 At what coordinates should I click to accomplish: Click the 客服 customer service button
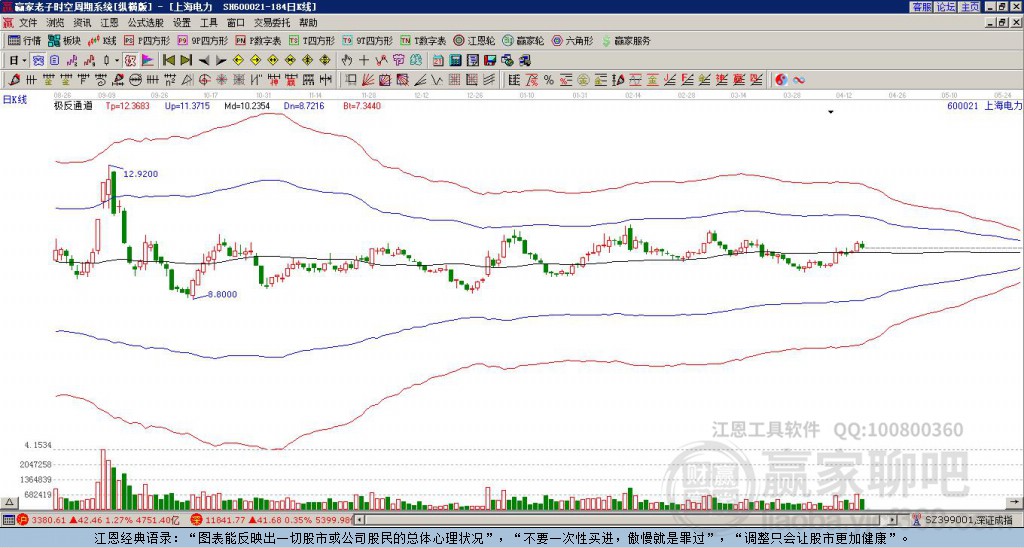coord(921,7)
